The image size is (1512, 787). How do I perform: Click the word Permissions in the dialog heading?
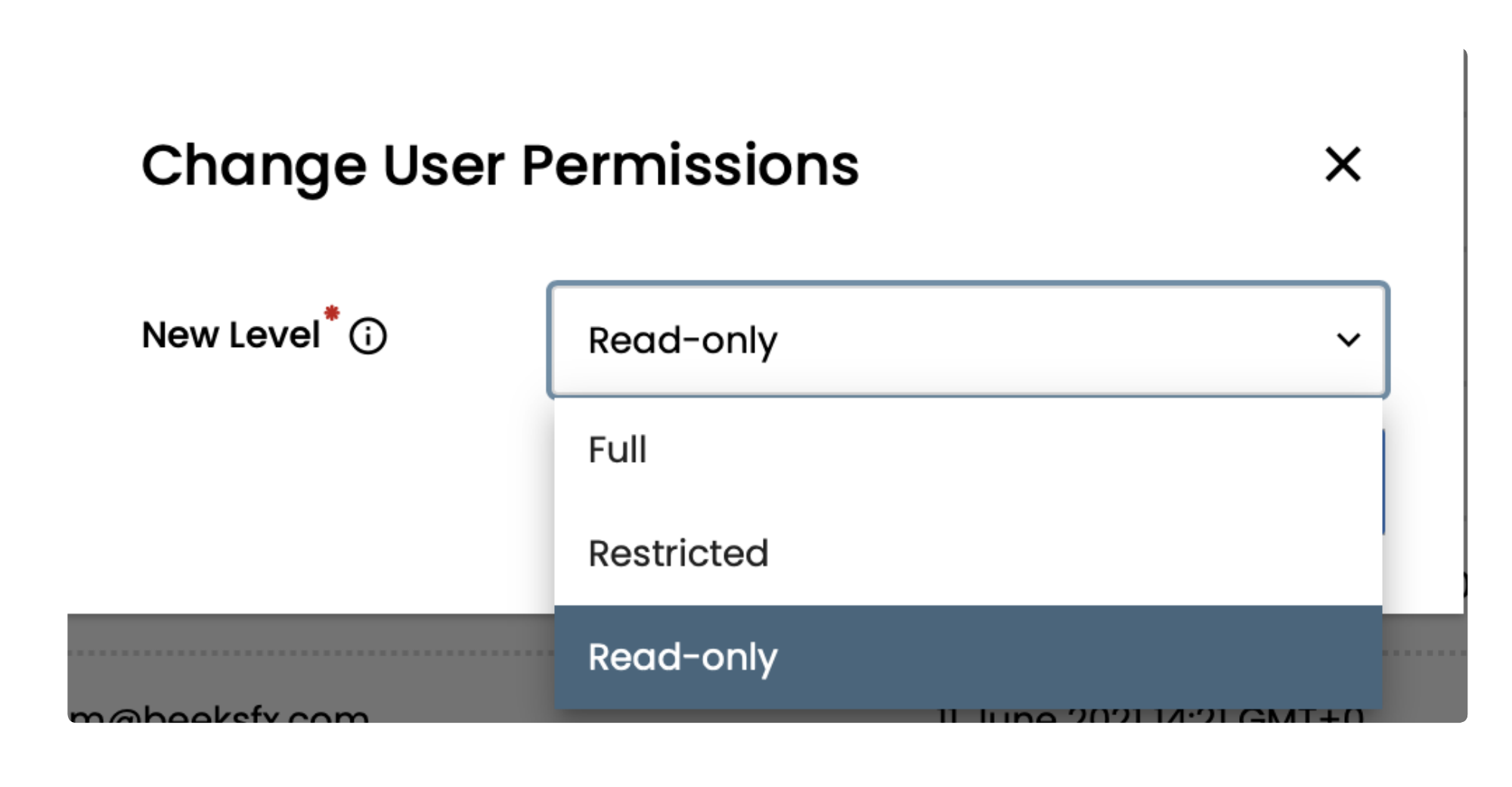689,166
